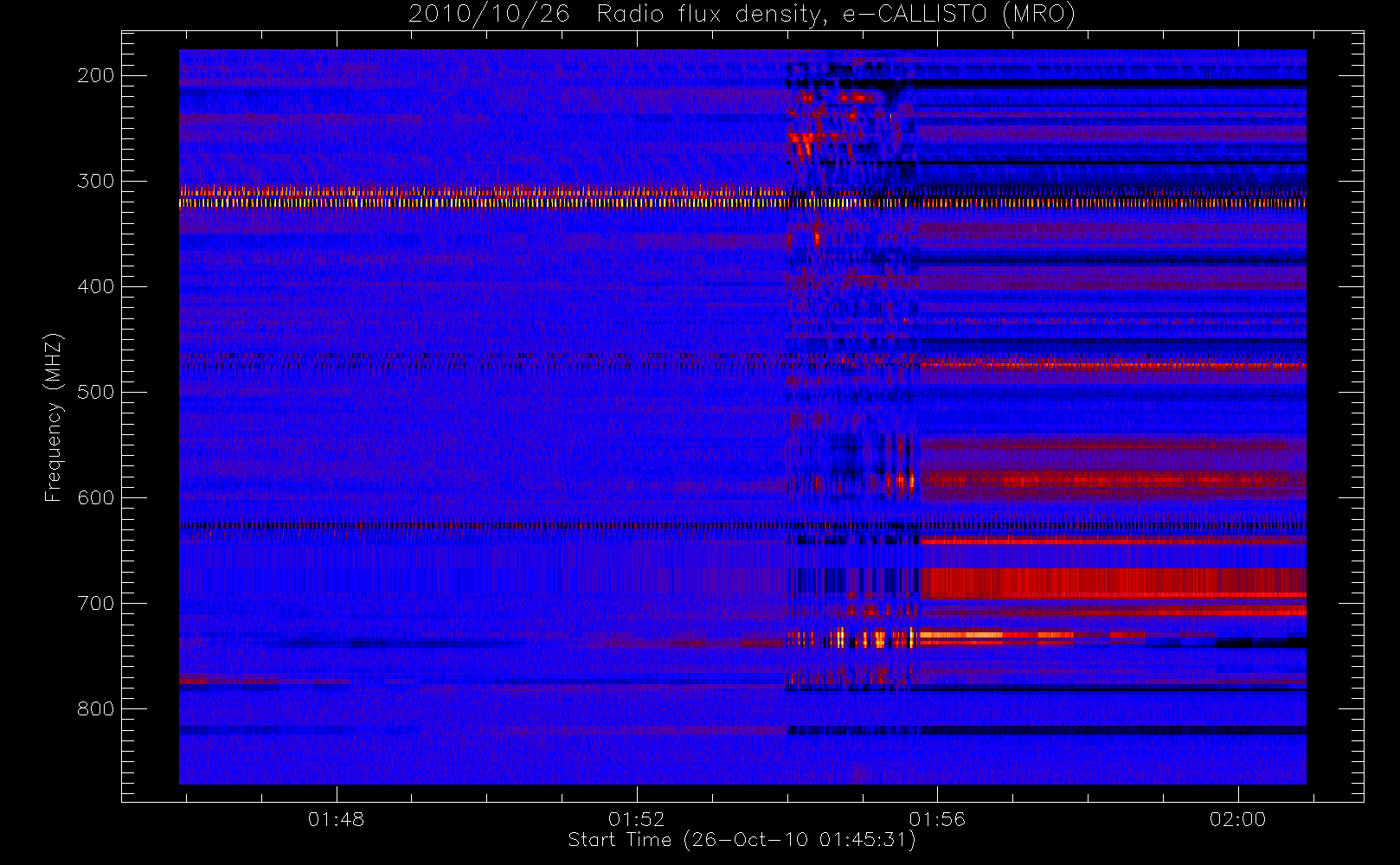This screenshot has height=865, width=1400.
Task: Click the 200 frequency tick label
Action: click(x=95, y=75)
